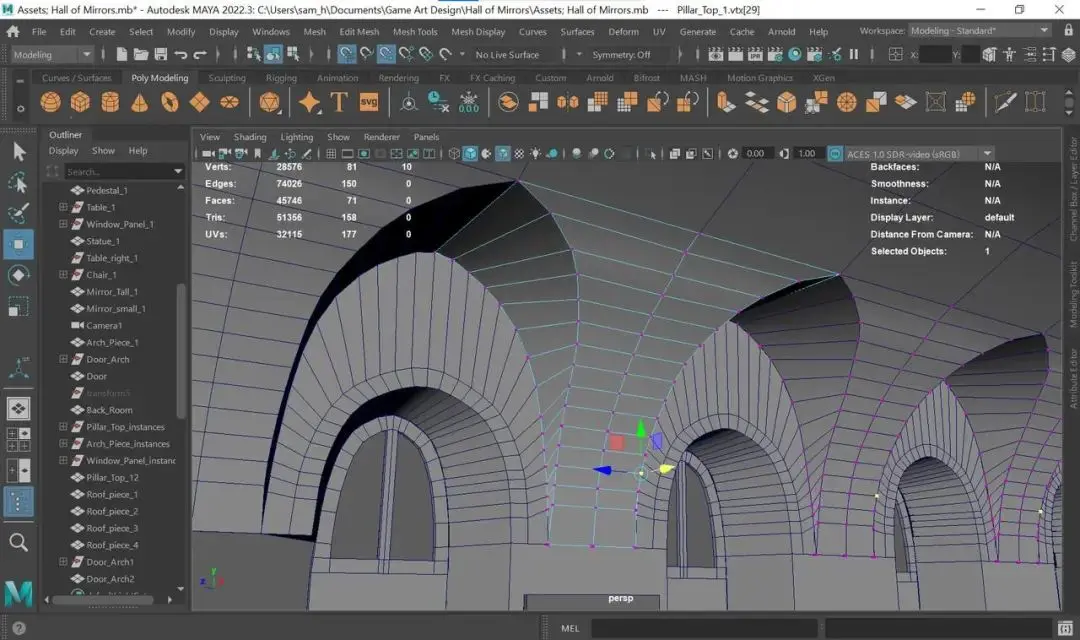Screen dimensions: 1080x640
Task: Expand the Chair_1 node in Outliner
Action: coord(63,275)
